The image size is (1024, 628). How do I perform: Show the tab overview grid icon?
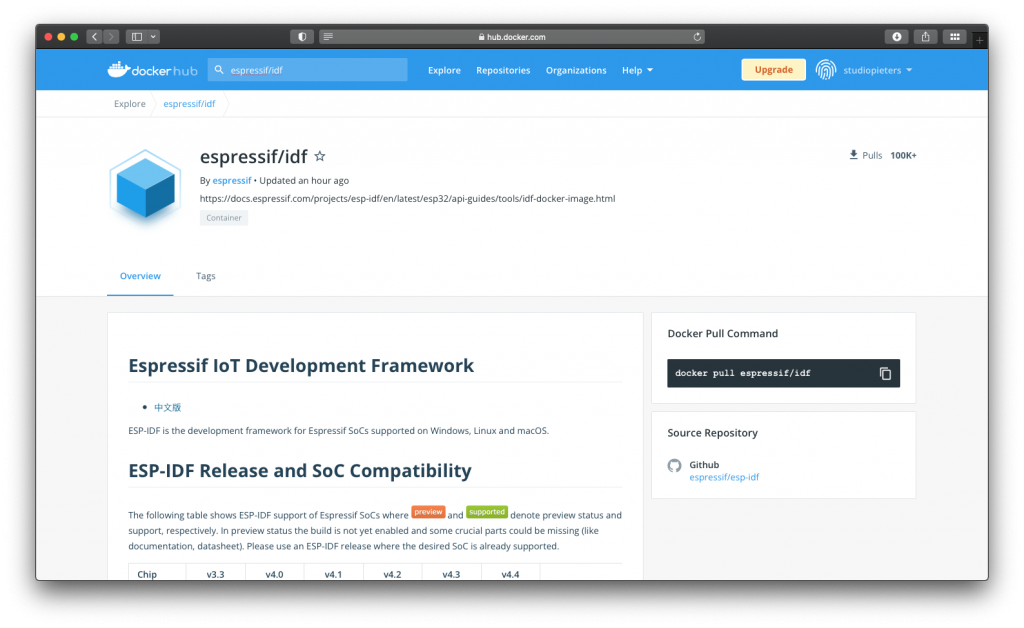point(954,37)
